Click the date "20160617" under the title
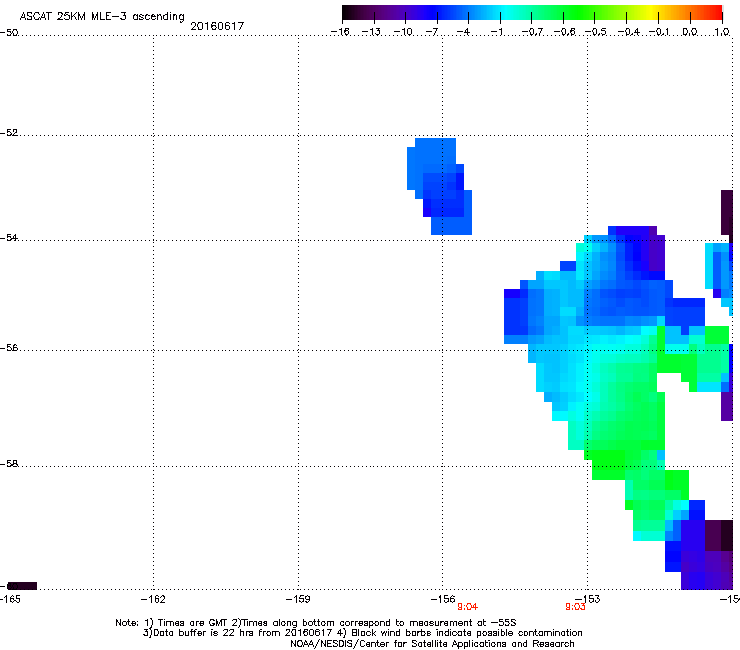Screen dimensions: 740x650 click(x=217, y=26)
